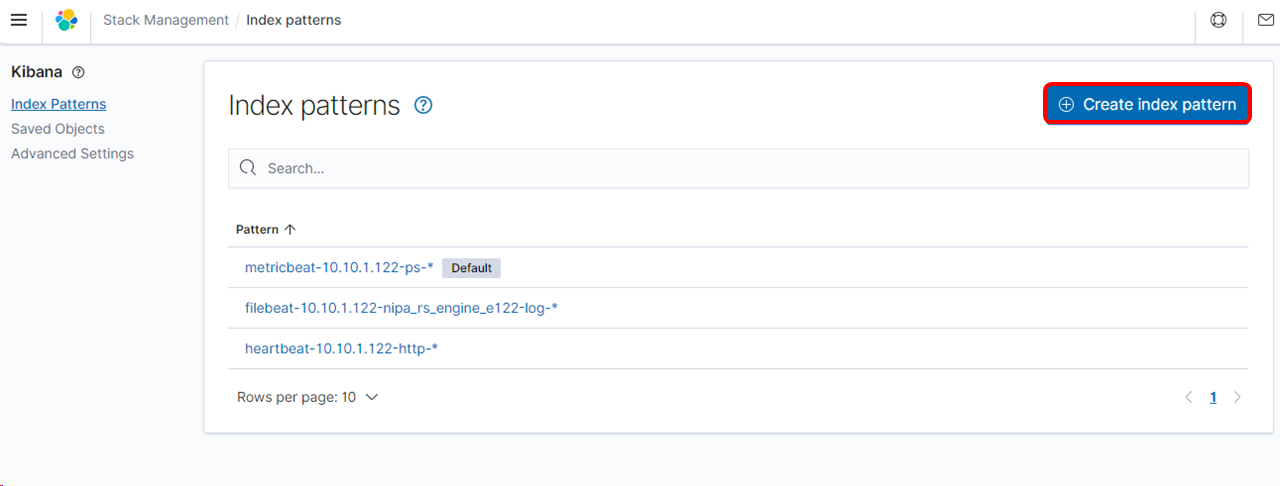Click the magnifier icon in search box
1280x486 pixels.
click(x=248, y=168)
